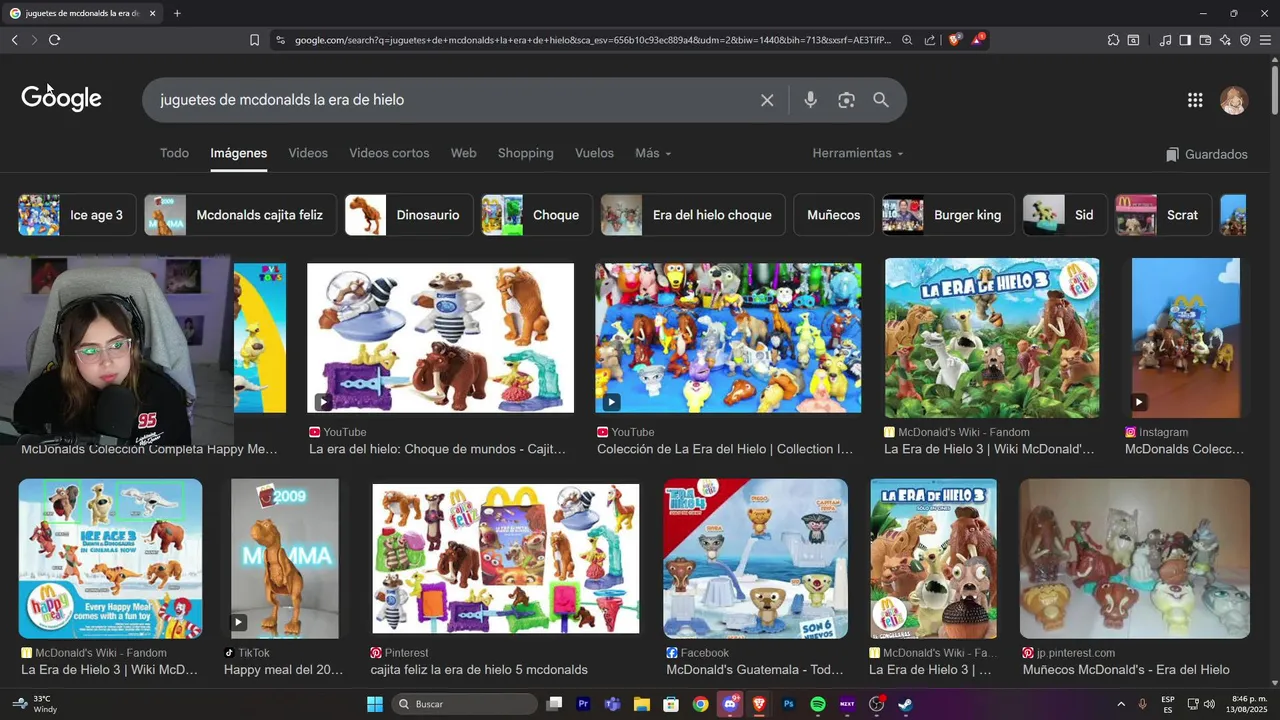Screen dimensions: 1280x720
Task: Open the TikTok 2009 Momma dinosaur thumbnail
Action: [285, 558]
